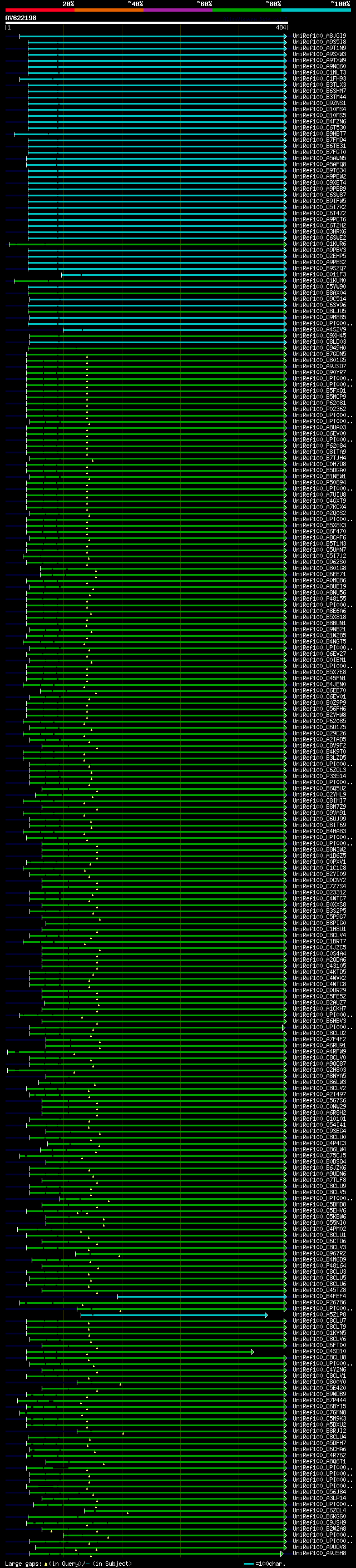This screenshot has height=1568, width=356.
Task: Click label UniRef100_P62084
Action: 319,446
